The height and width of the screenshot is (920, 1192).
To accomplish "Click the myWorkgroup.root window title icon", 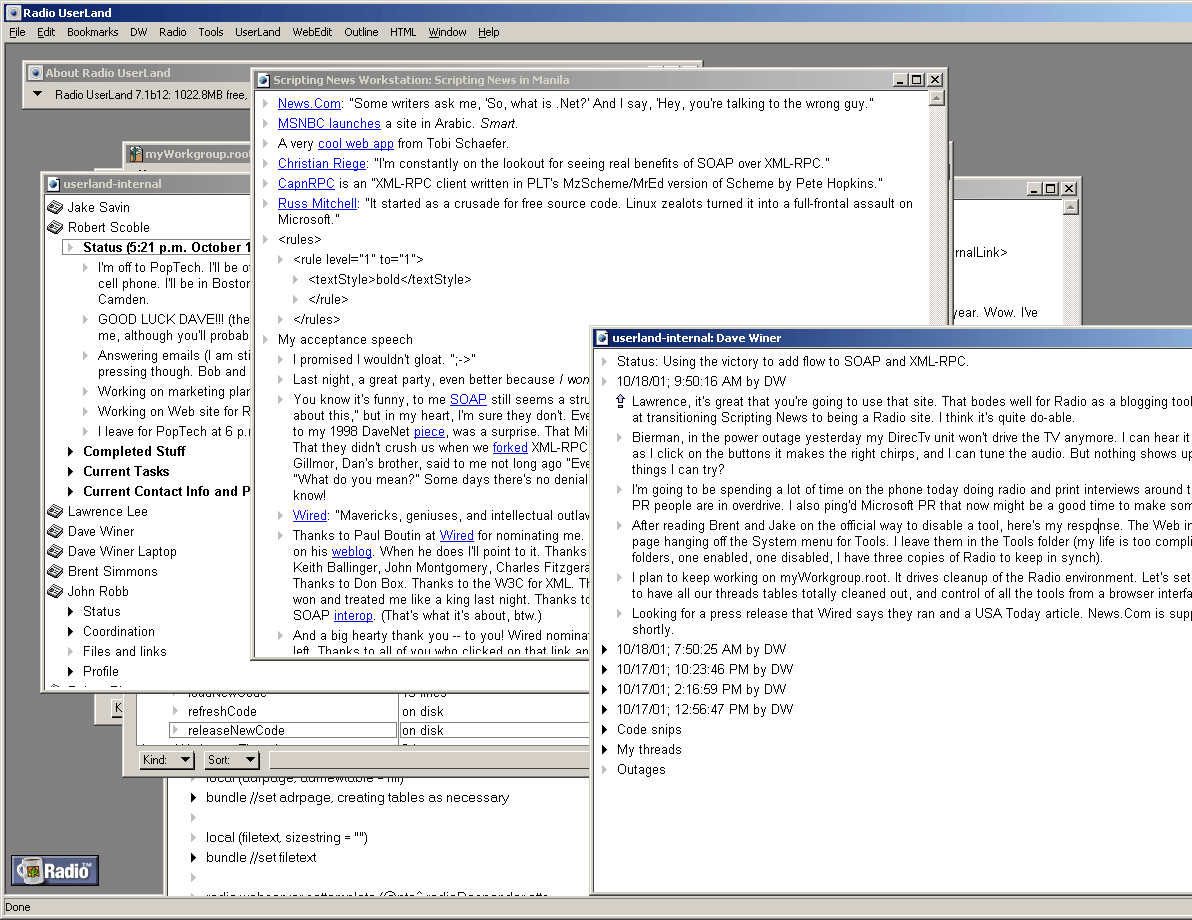I will pos(135,154).
